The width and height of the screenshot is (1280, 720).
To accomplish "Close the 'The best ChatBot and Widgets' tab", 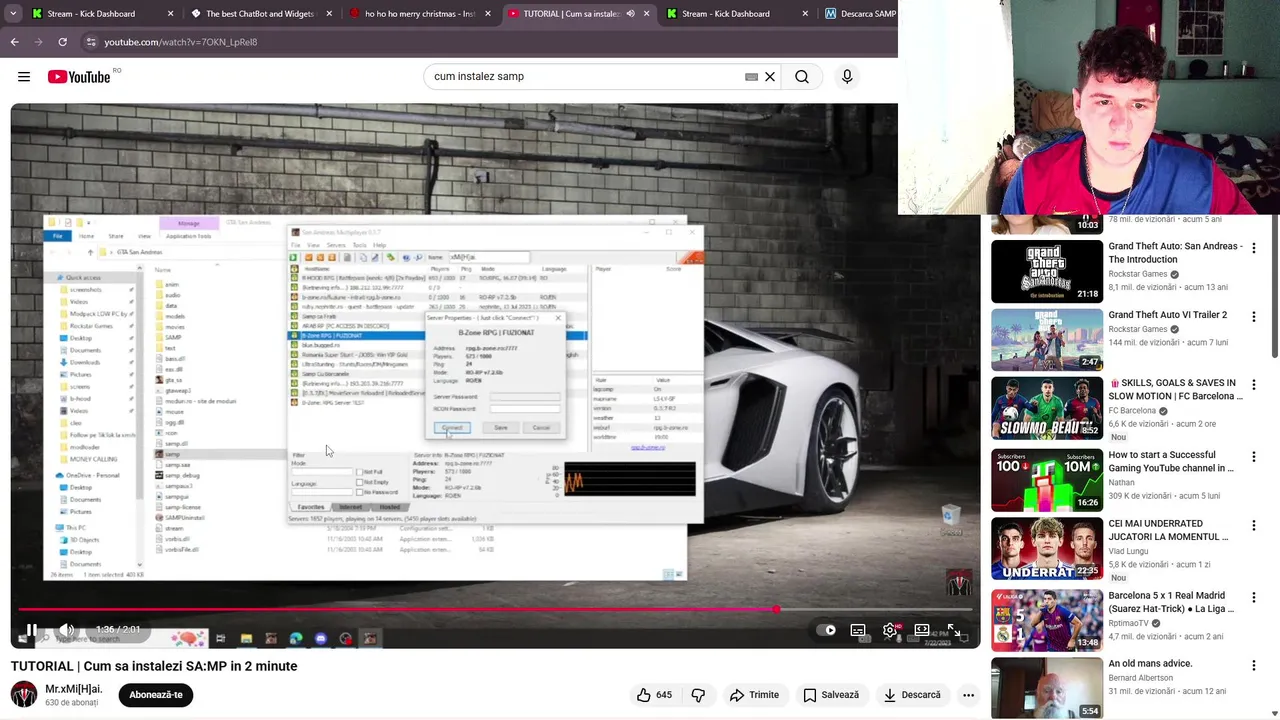I will (x=327, y=14).
